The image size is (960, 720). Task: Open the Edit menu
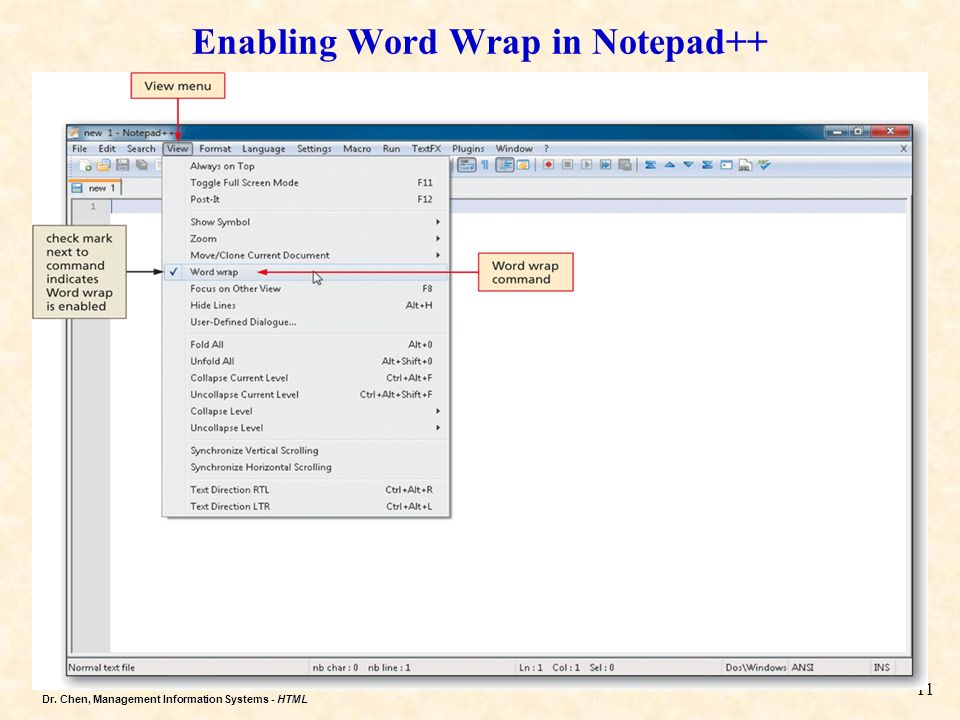107,148
